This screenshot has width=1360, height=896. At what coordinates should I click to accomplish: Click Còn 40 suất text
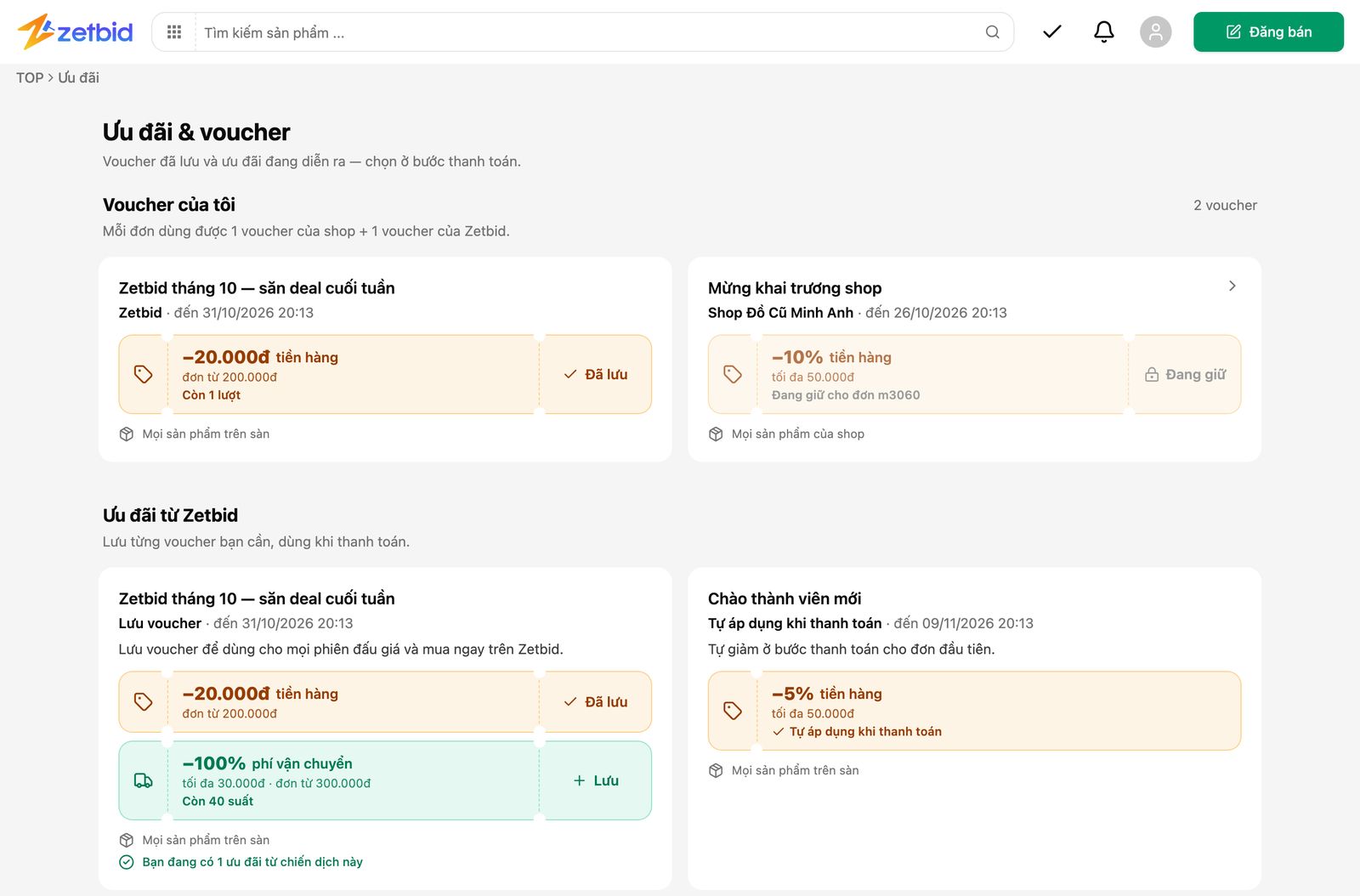pyautogui.click(x=218, y=801)
